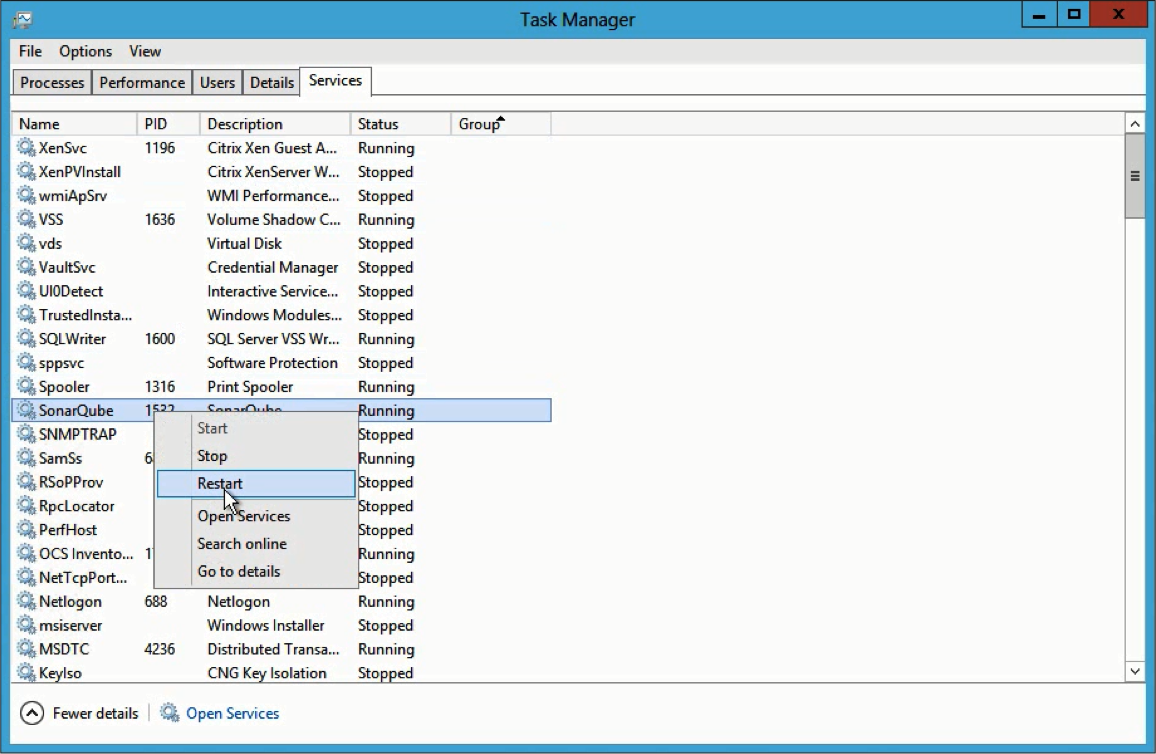Switch to the Users tab
Image resolution: width=1156 pixels, height=754 pixels.
pos(217,83)
